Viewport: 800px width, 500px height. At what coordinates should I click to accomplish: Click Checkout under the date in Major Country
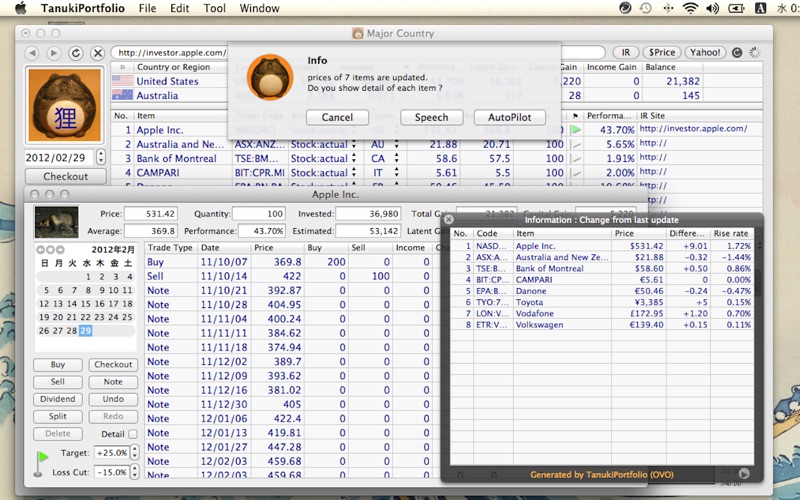pyautogui.click(x=66, y=177)
